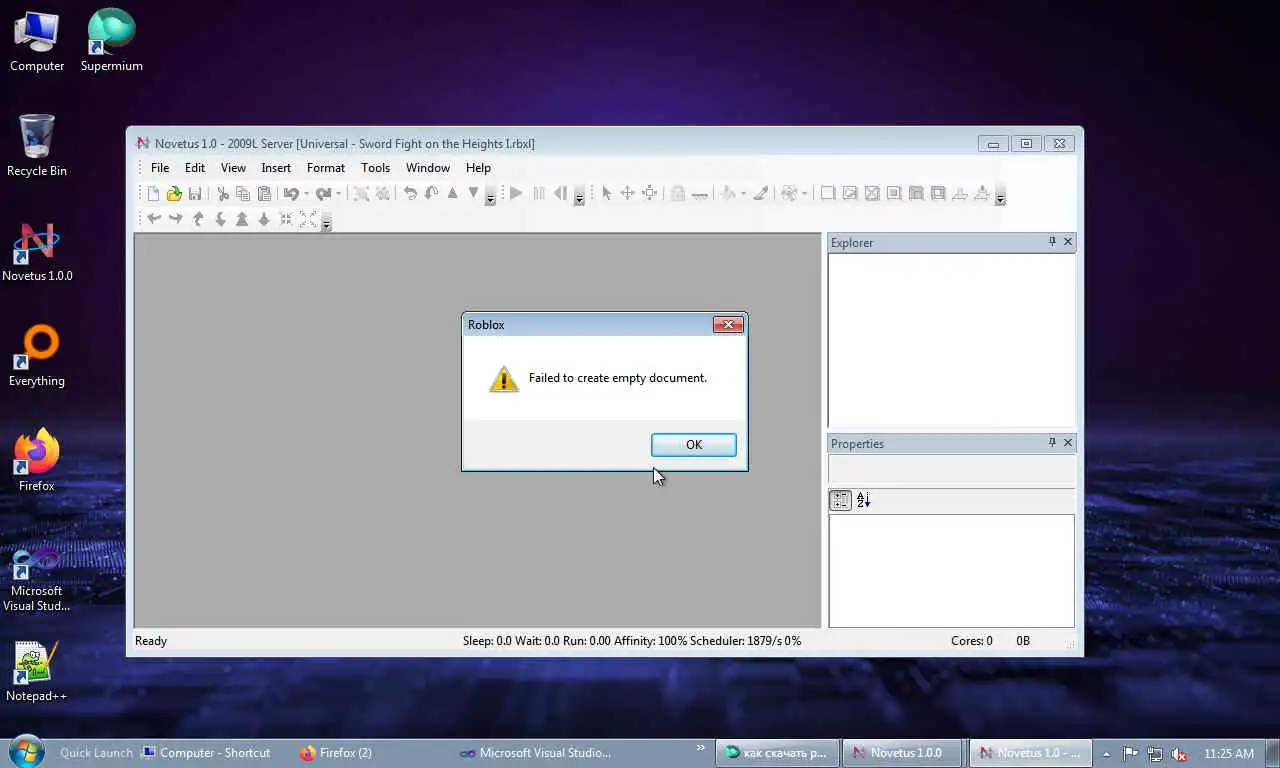The height and width of the screenshot is (768, 1280).
Task: Select the arrow pointer tool
Action: click(606, 194)
